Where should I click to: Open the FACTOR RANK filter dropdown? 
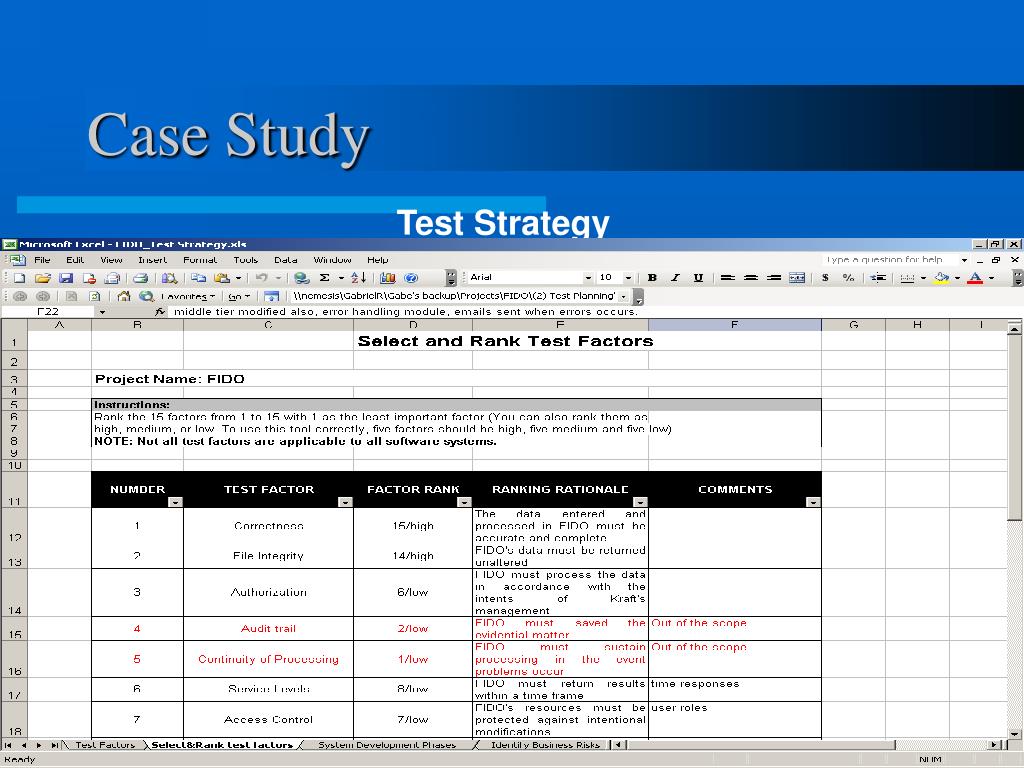click(464, 502)
